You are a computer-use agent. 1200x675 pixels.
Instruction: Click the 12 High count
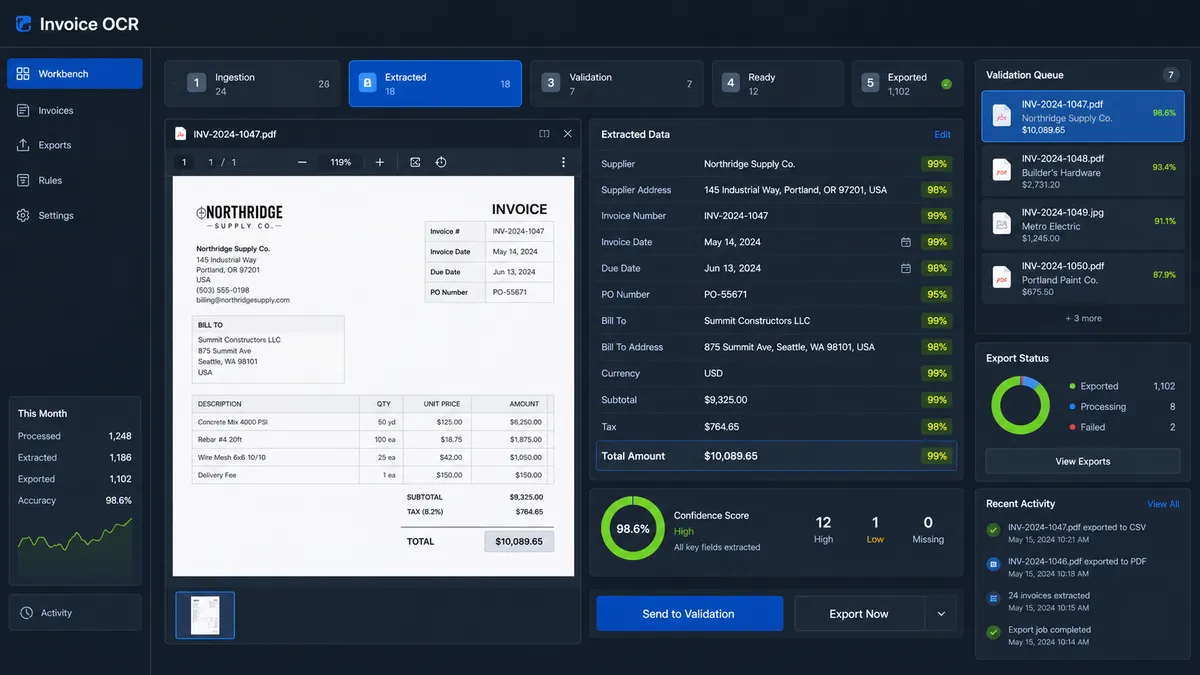point(823,529)
